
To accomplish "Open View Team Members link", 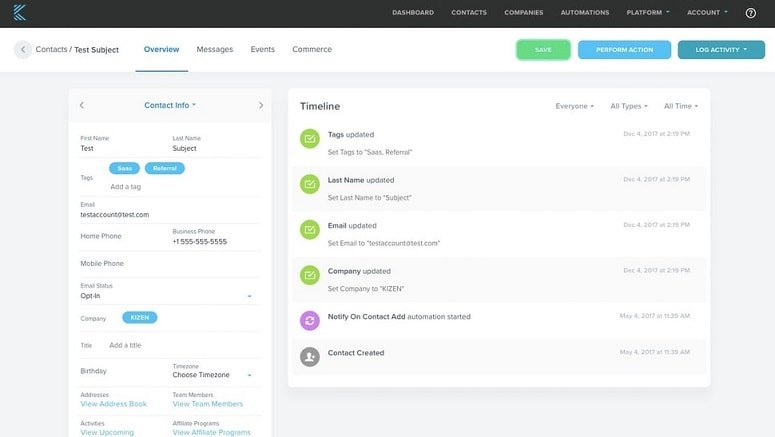I will (x=208, y=404).
